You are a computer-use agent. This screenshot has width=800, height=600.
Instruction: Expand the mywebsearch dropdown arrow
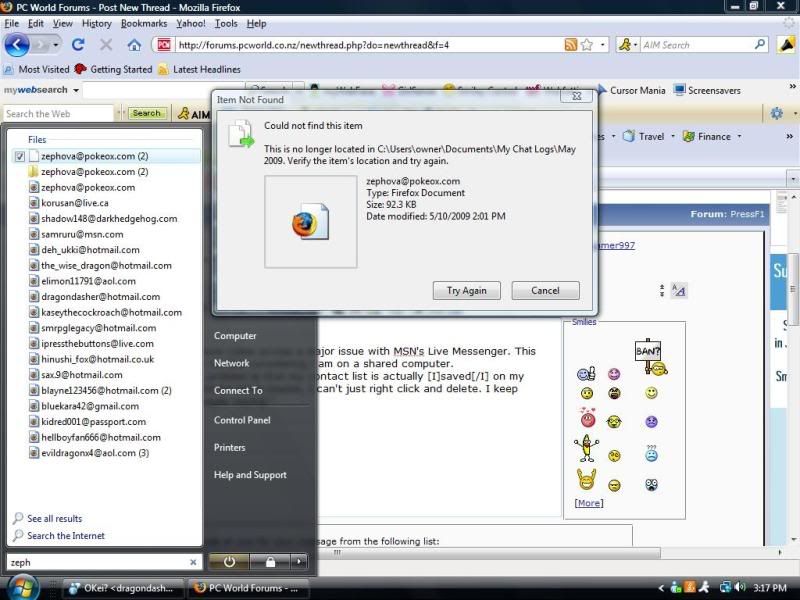coord(77,91)
